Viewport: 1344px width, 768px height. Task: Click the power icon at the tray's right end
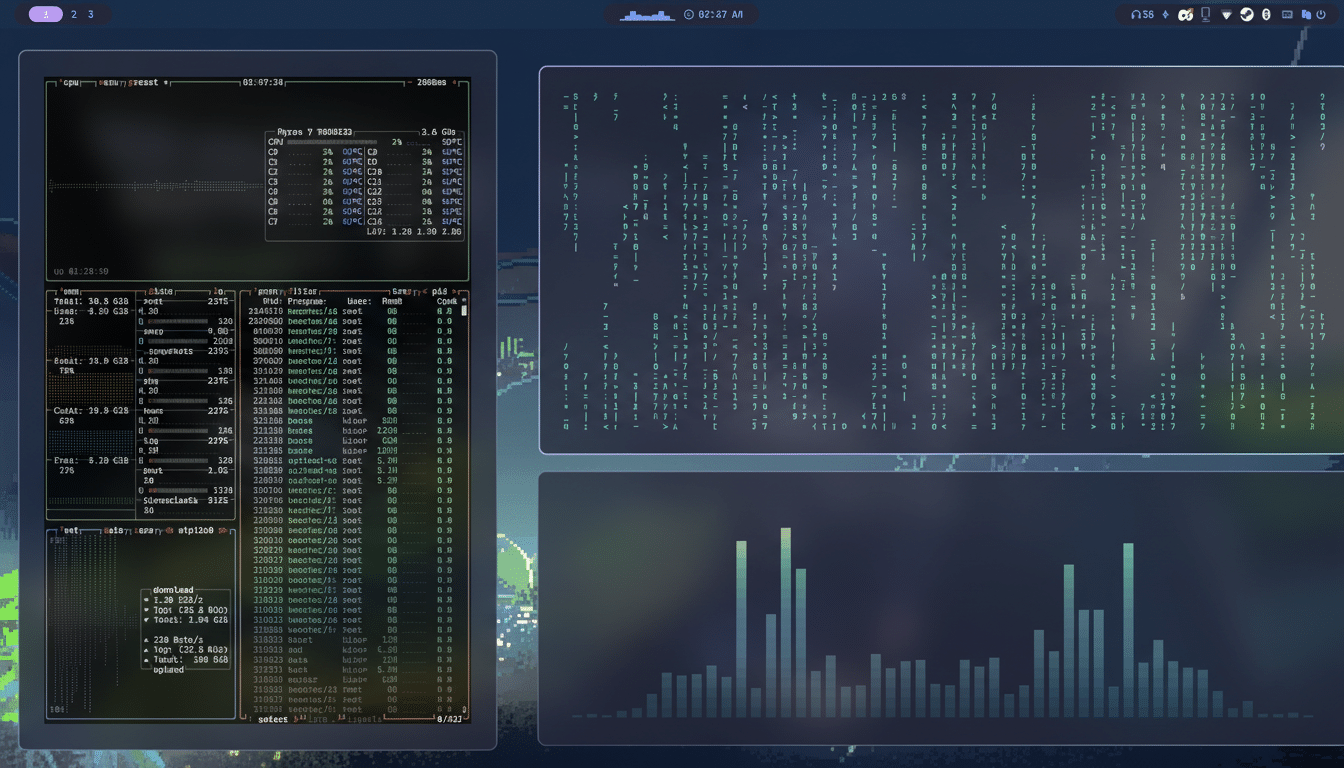click(x=1322, y=14)
